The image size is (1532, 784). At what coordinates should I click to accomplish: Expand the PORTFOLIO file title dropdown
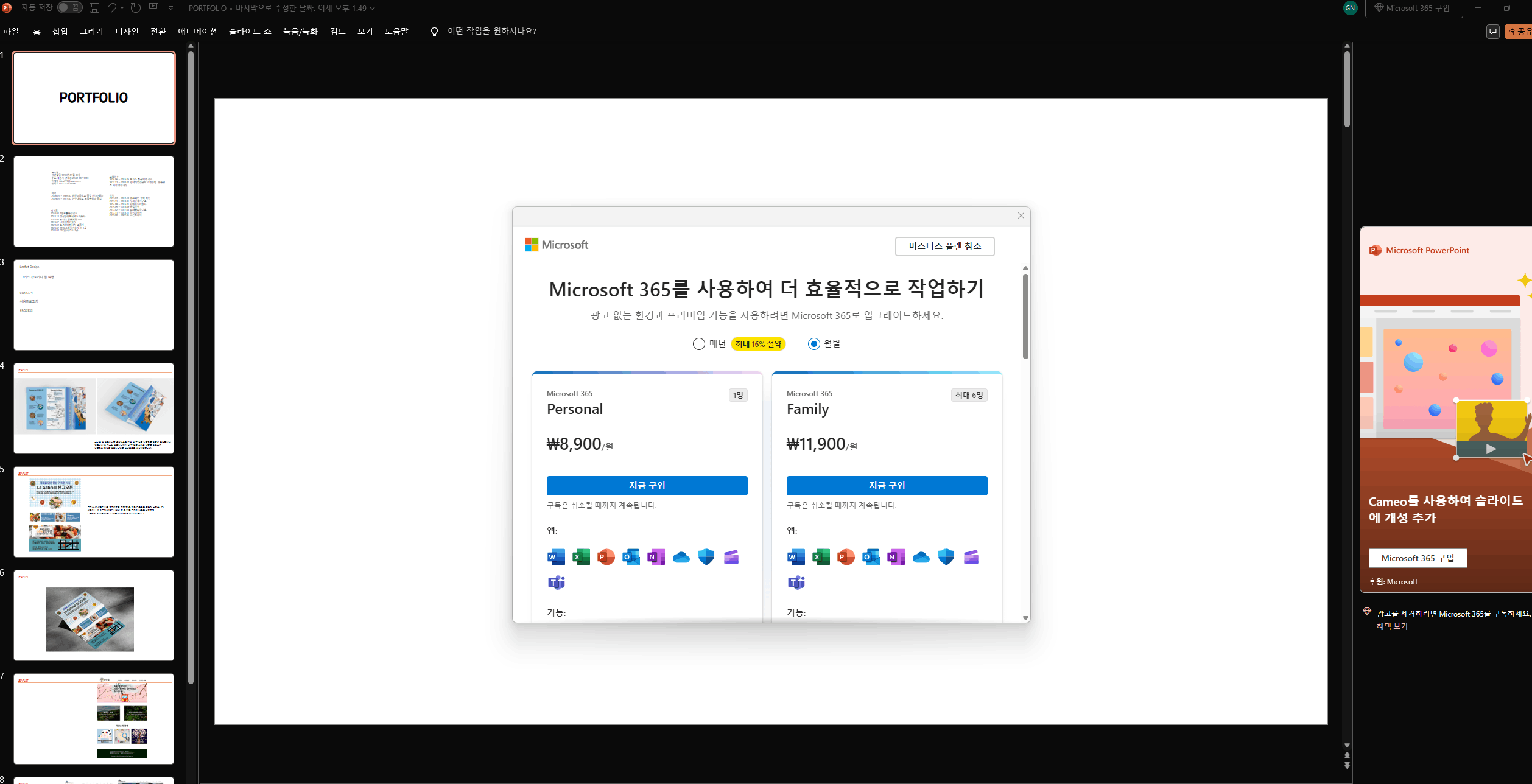pos(372,8)
